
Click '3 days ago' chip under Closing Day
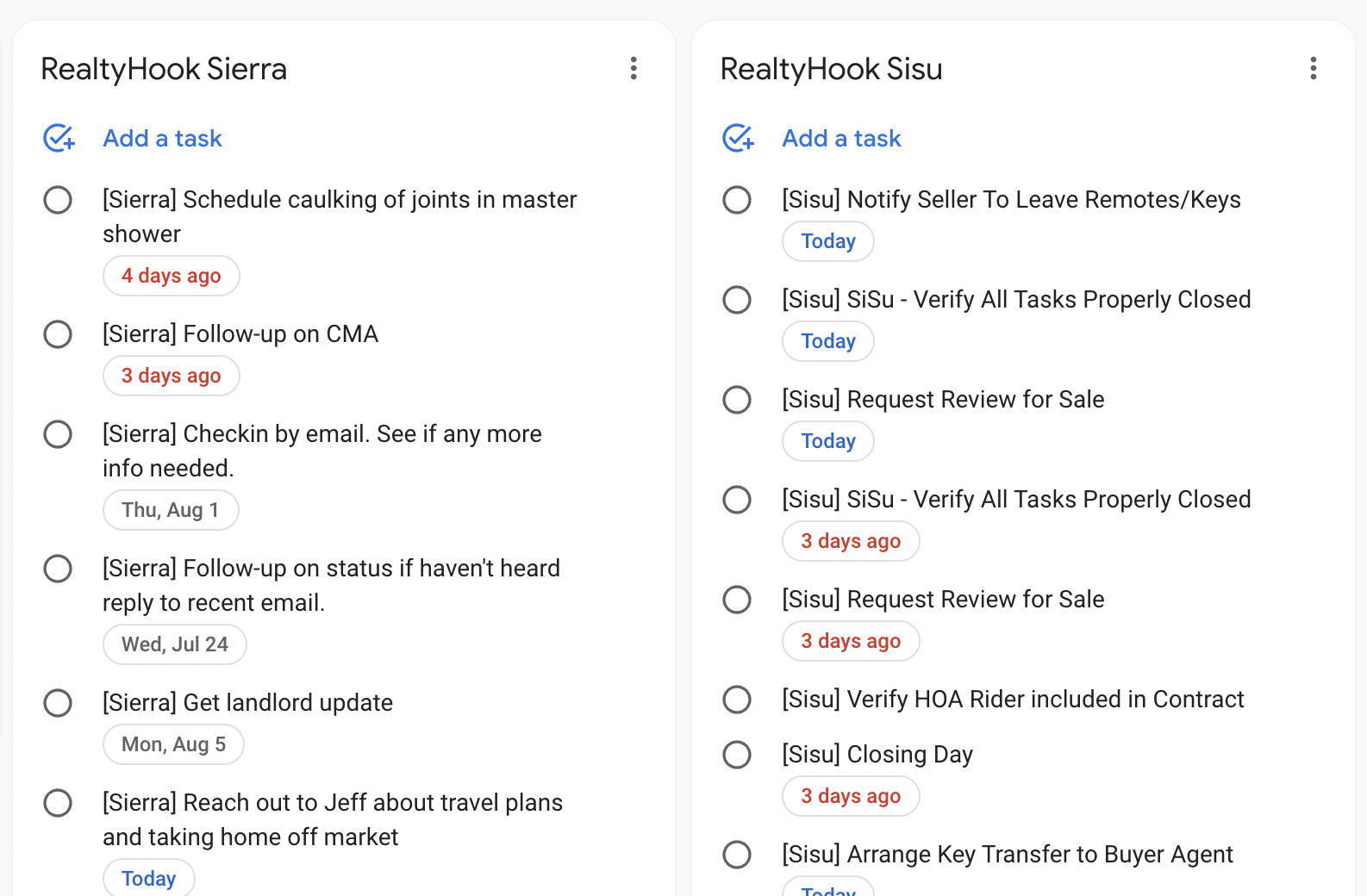click(851, 796)
